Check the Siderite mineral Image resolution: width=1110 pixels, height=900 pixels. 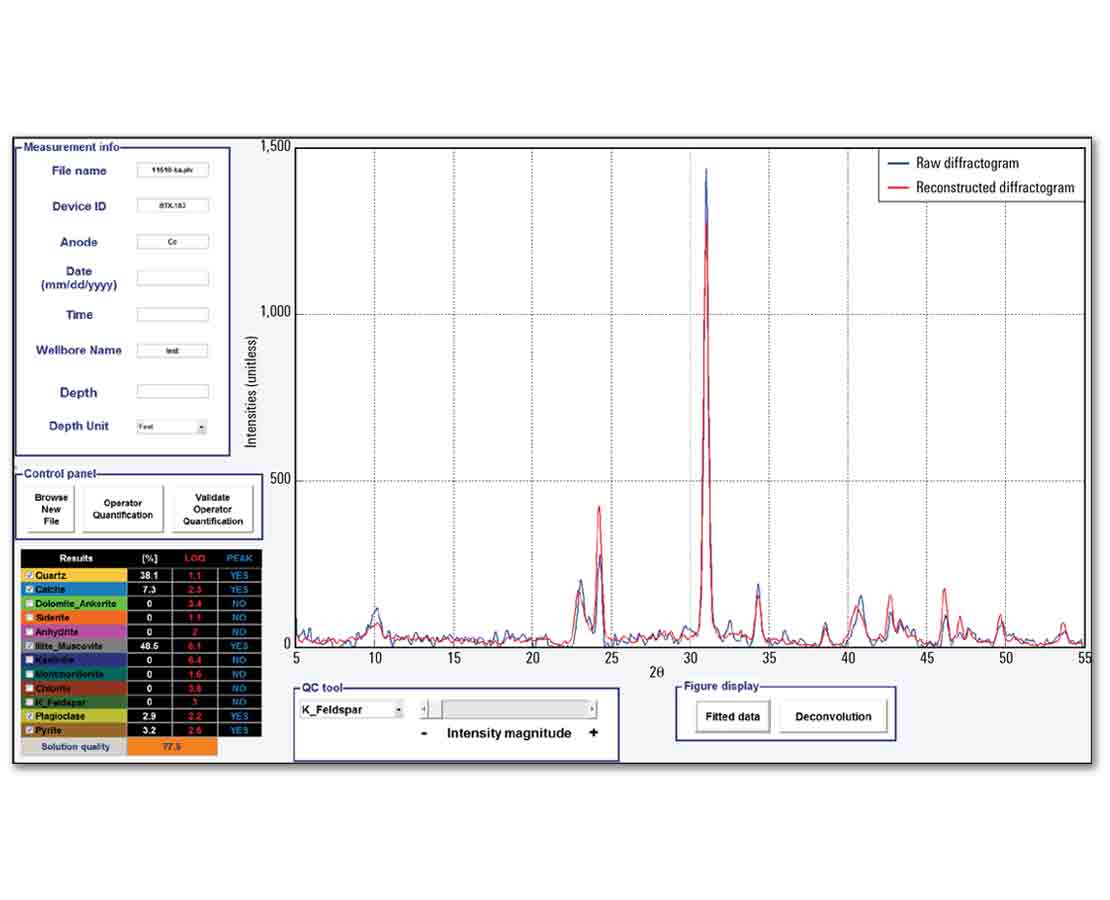(x=30, y=617)
